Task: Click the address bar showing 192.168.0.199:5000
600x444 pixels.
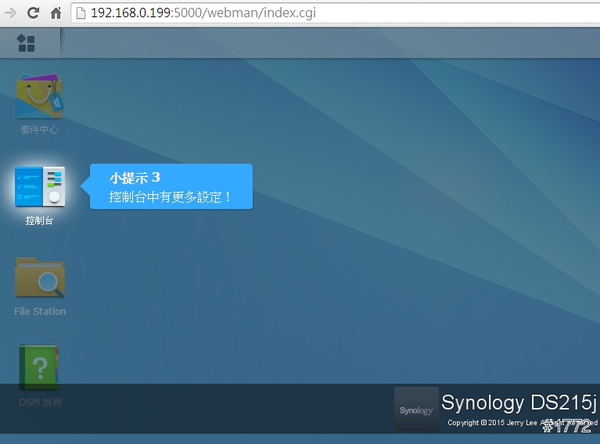Action: point(335,13)
